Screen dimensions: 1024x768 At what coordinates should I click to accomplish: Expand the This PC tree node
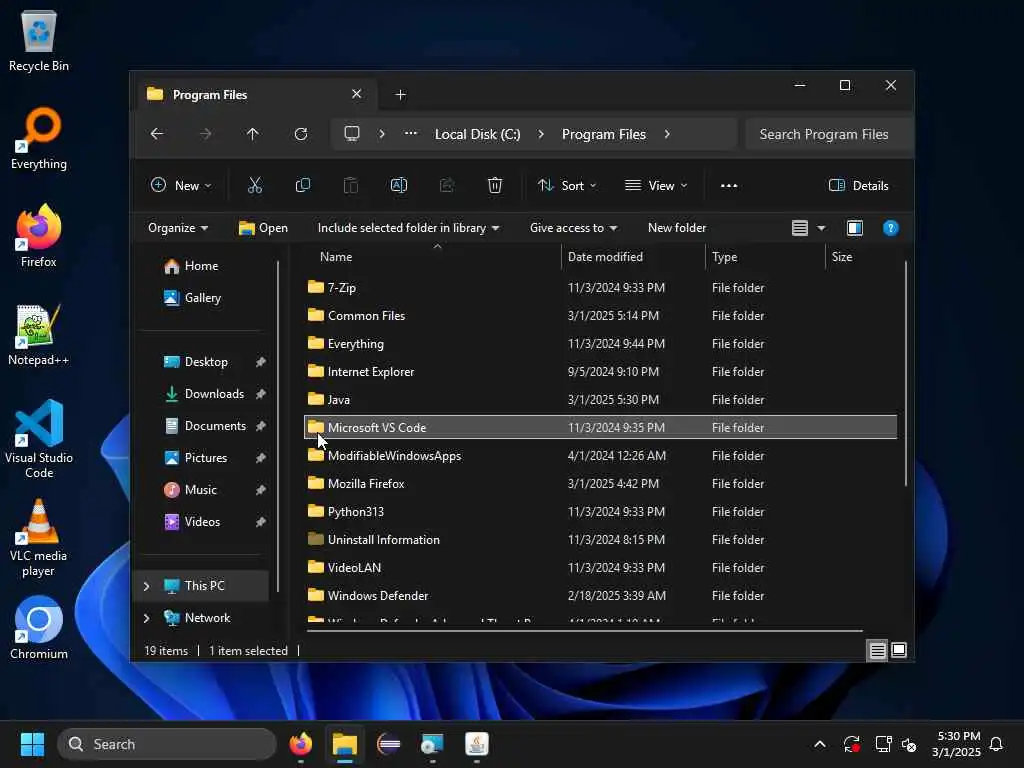[146, 586]
